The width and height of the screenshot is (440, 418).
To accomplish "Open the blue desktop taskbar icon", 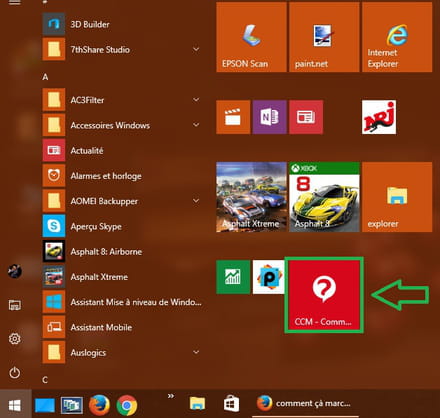I will click(45, 405).
